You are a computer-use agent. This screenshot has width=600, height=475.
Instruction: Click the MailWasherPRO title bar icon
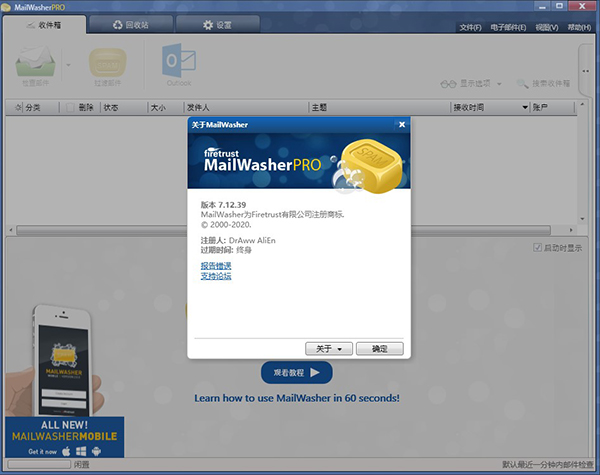click(x=6, y=7)
